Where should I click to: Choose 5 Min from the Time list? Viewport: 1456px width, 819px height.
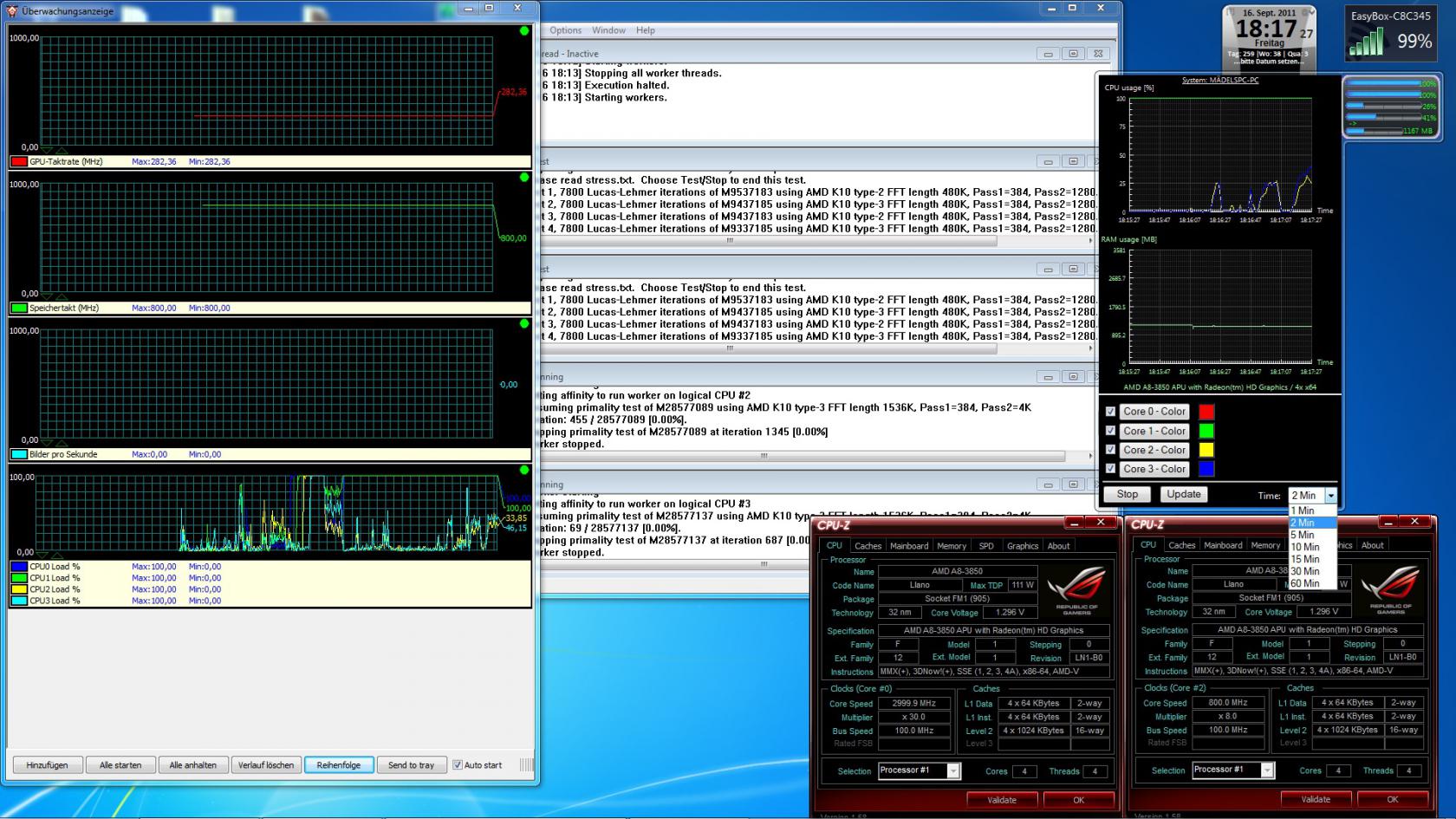1312,535
